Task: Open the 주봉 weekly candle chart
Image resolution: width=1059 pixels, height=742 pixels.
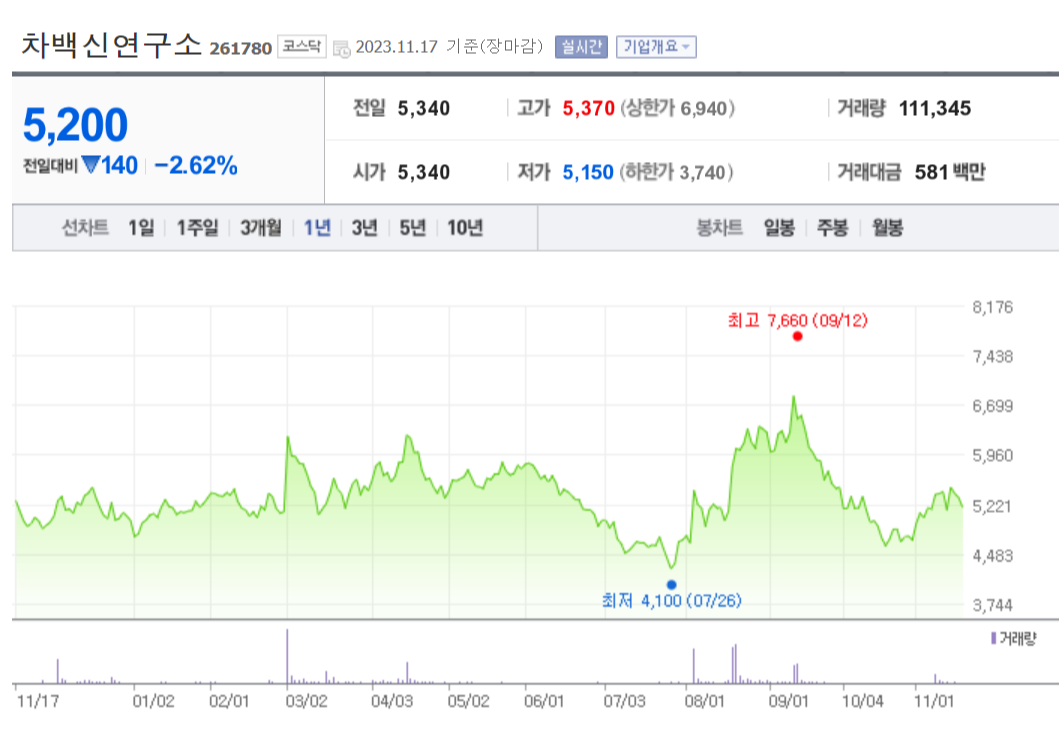Action: [832, 228]
